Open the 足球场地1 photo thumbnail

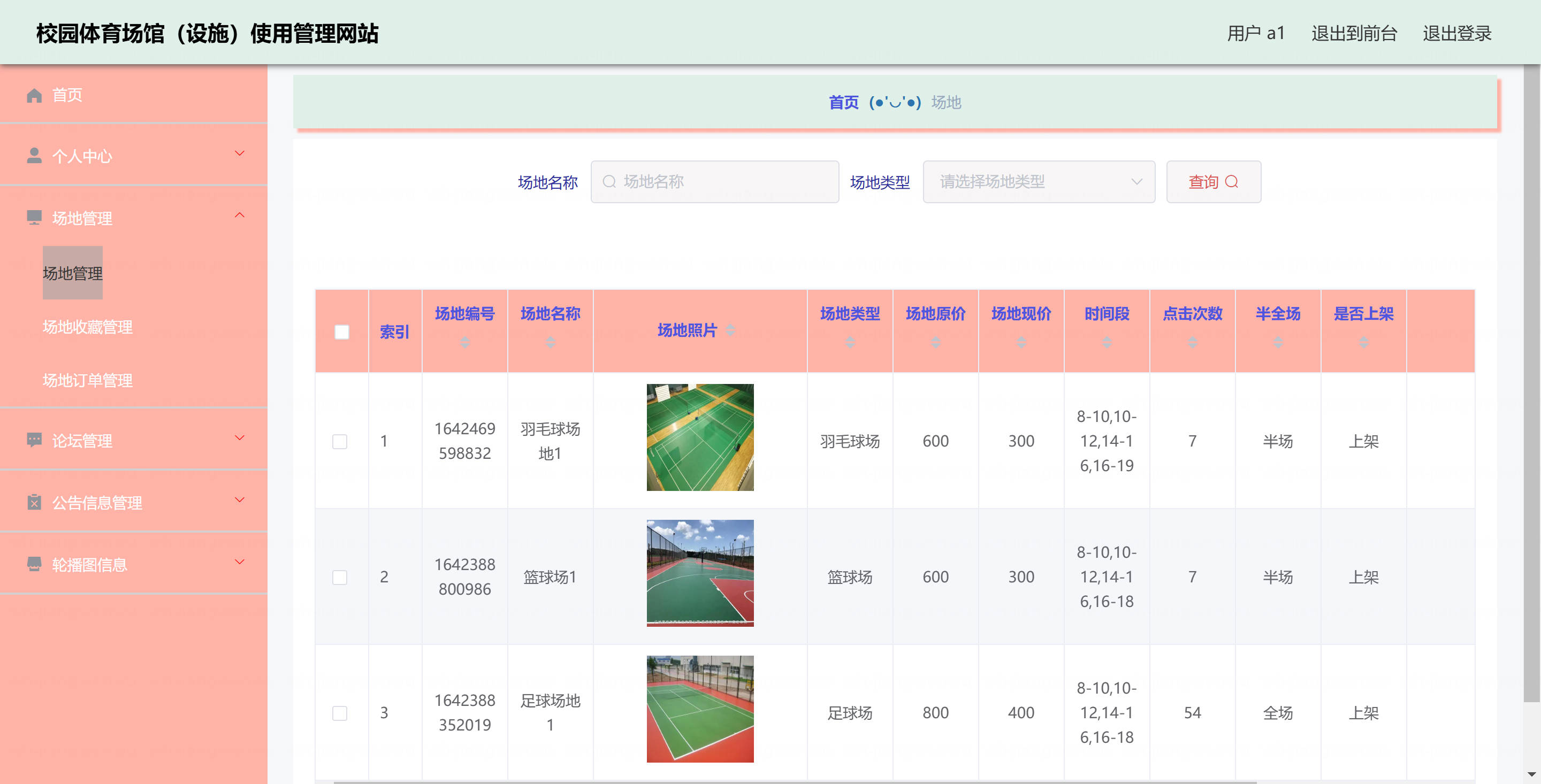[x=700, y=709]
